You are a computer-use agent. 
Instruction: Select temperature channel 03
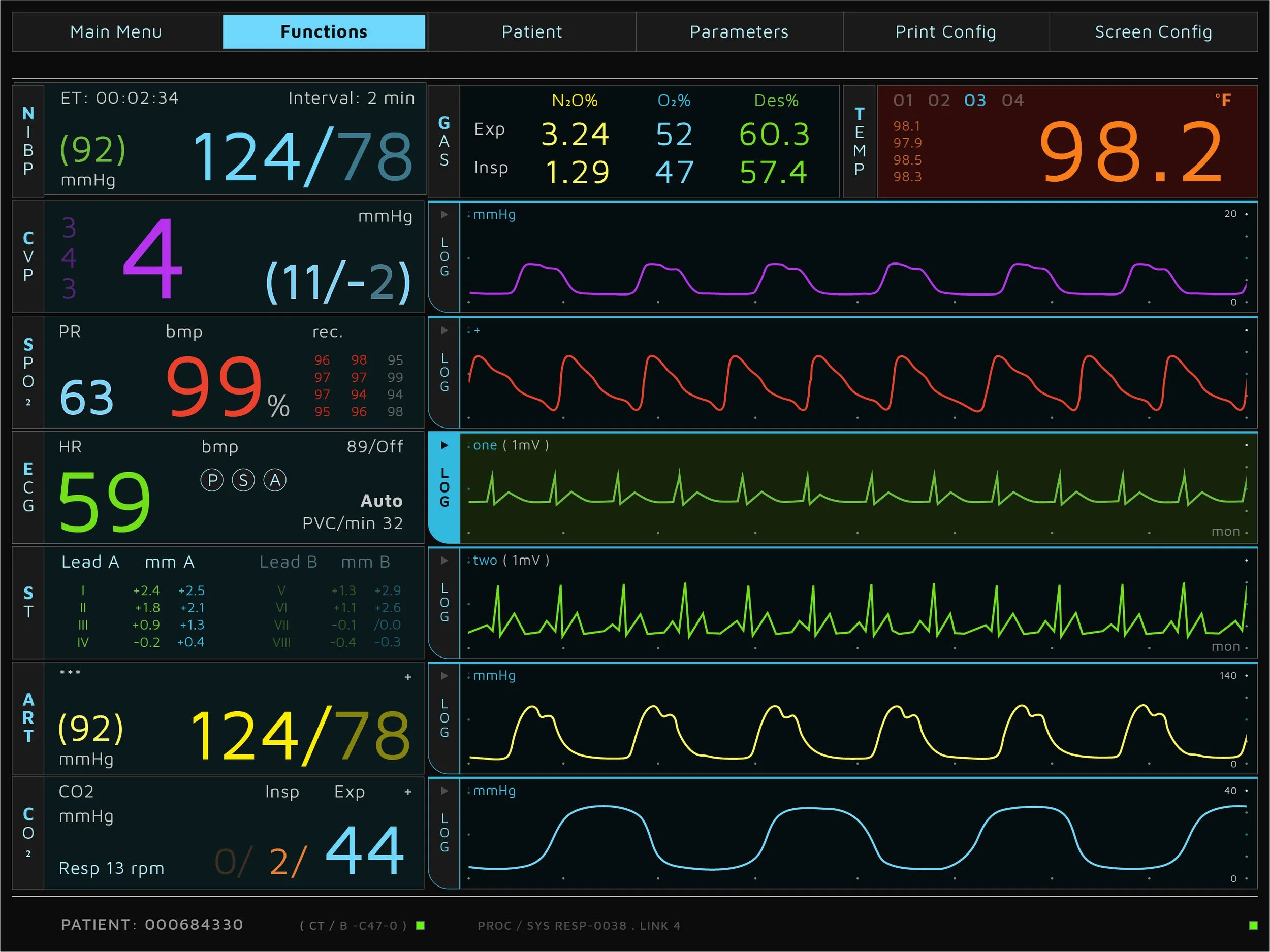click(975, 101)
